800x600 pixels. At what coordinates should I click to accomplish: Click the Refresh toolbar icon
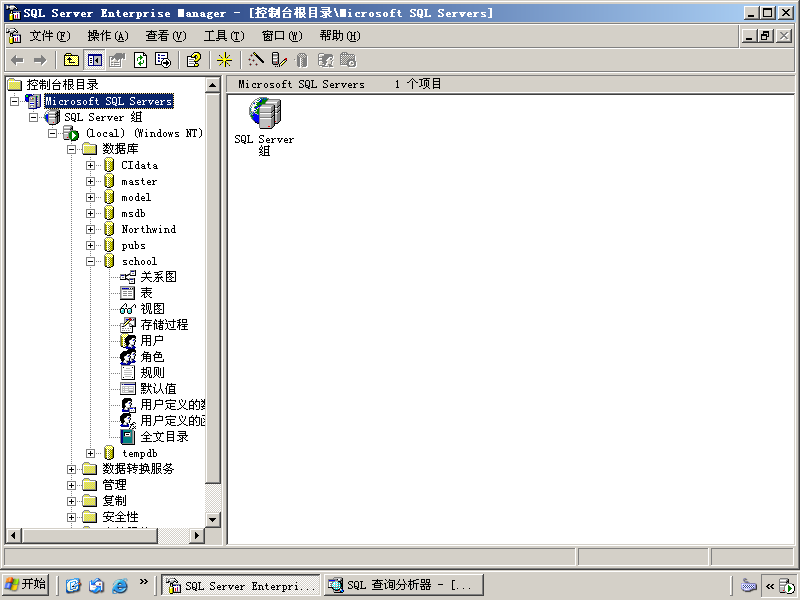140,60
